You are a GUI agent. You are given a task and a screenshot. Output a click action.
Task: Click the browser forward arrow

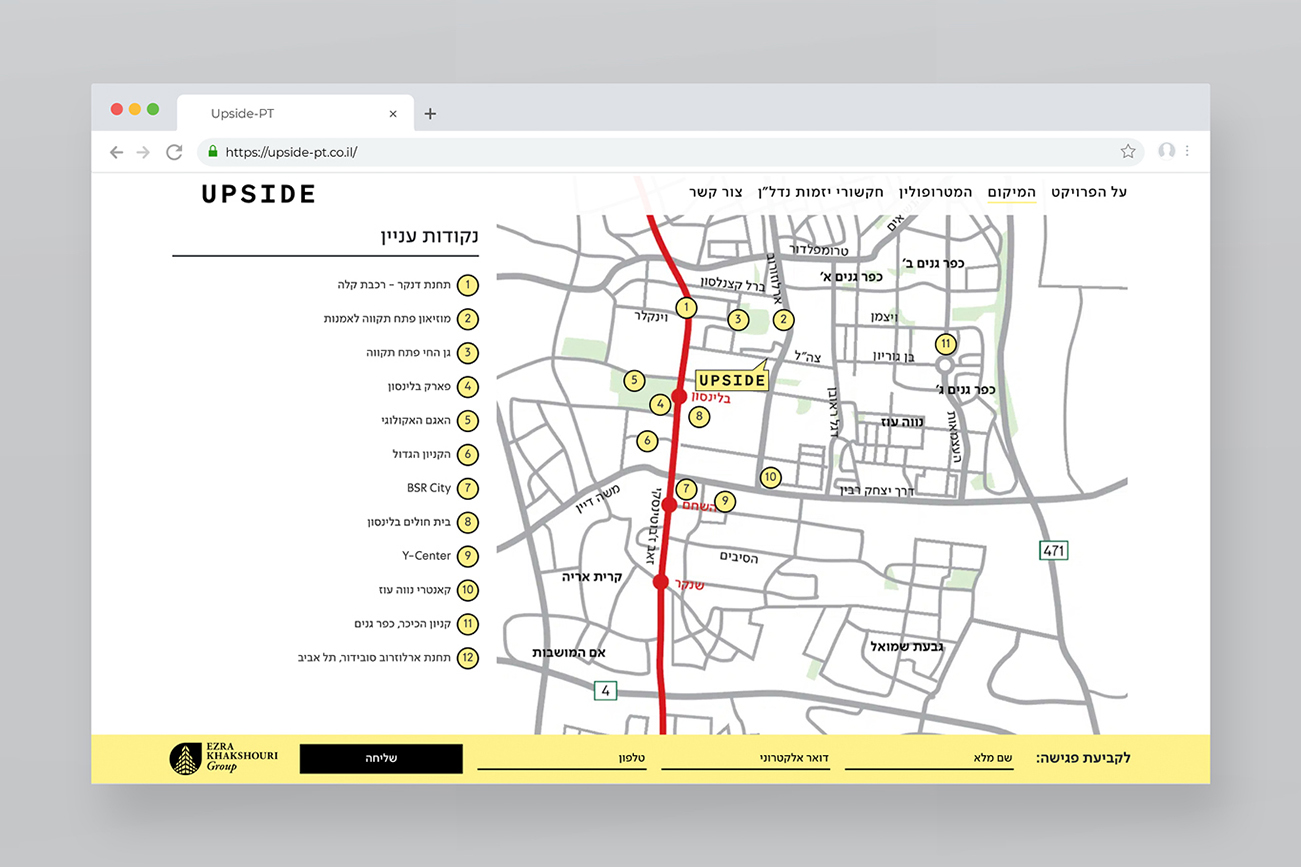click(x=143, y=152)
